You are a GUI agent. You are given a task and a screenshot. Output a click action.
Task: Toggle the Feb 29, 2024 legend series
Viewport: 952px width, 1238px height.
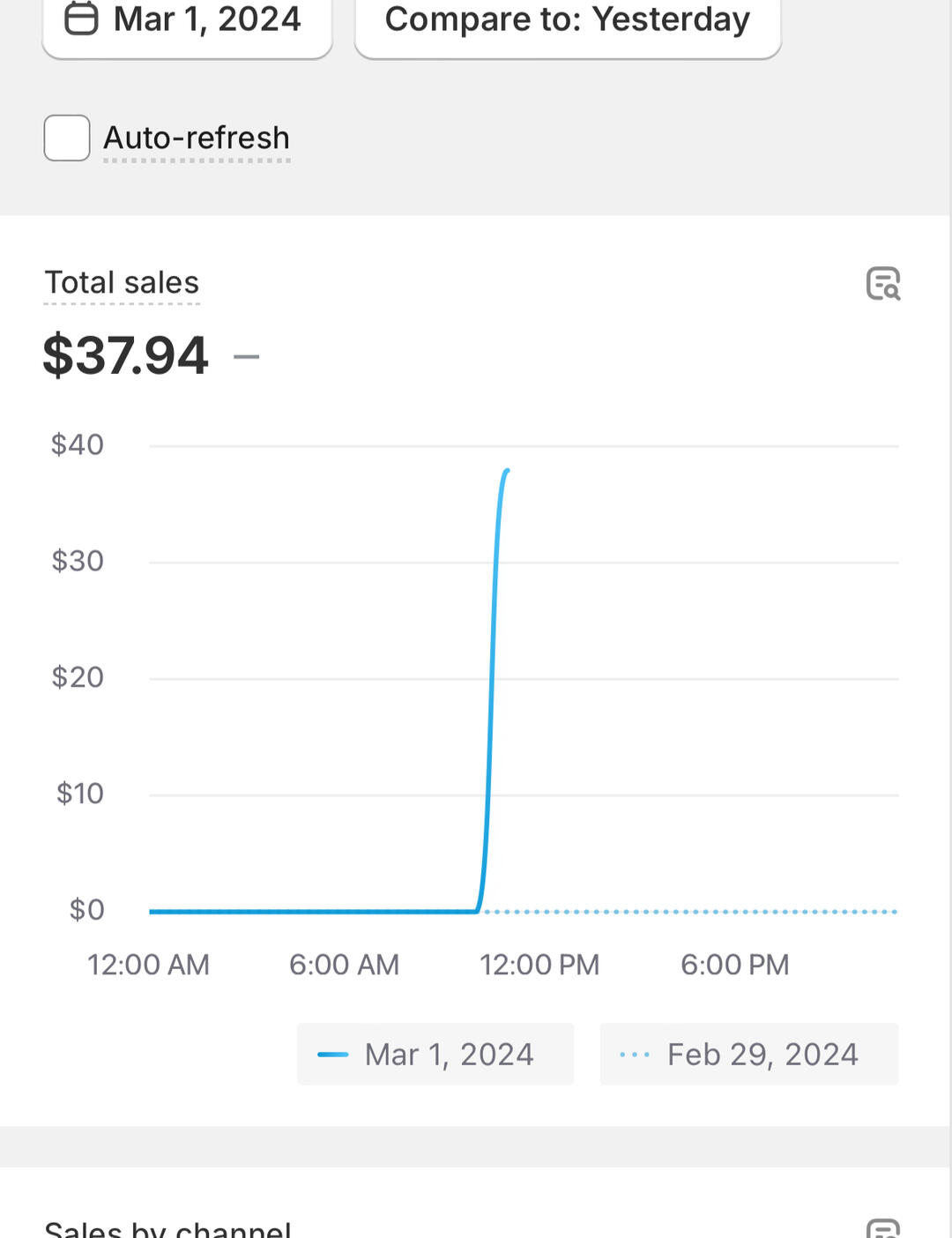[x=749, y=1055]
